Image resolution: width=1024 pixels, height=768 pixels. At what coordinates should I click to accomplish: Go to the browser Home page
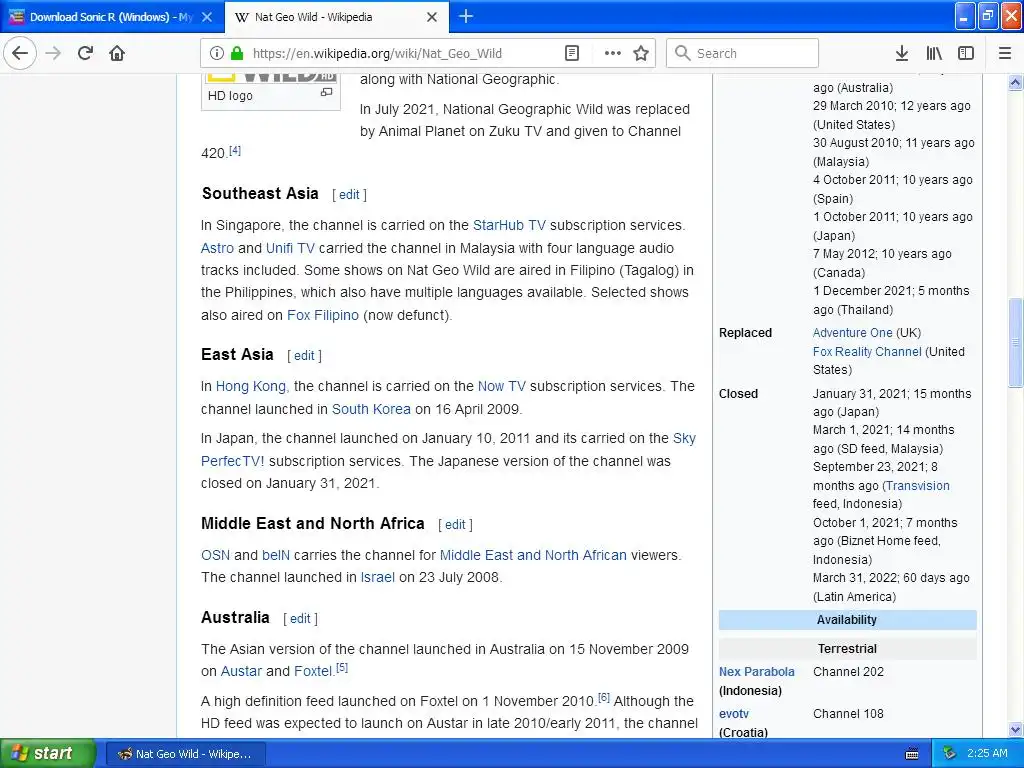117,53
